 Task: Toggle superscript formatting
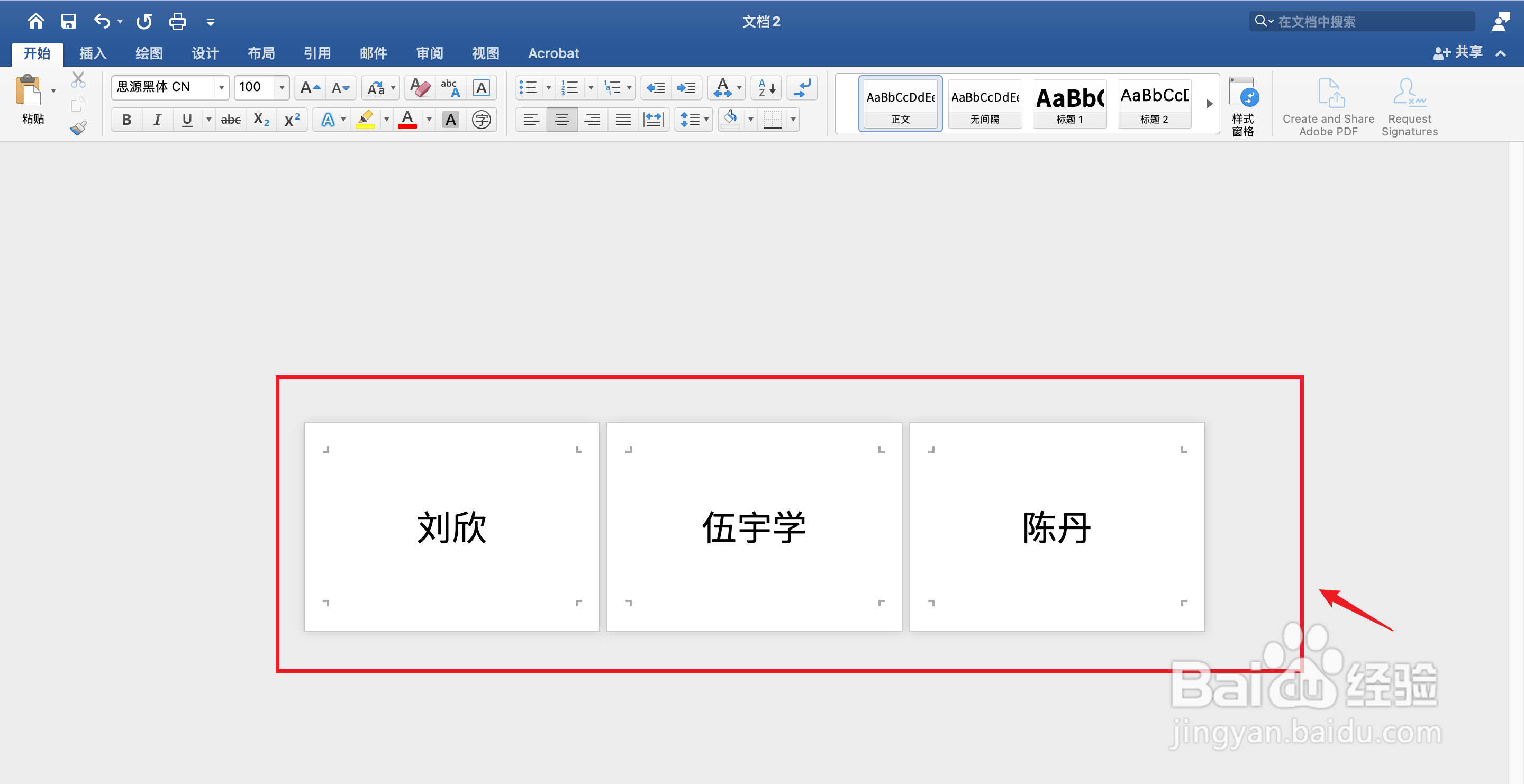tap(292, 120)
